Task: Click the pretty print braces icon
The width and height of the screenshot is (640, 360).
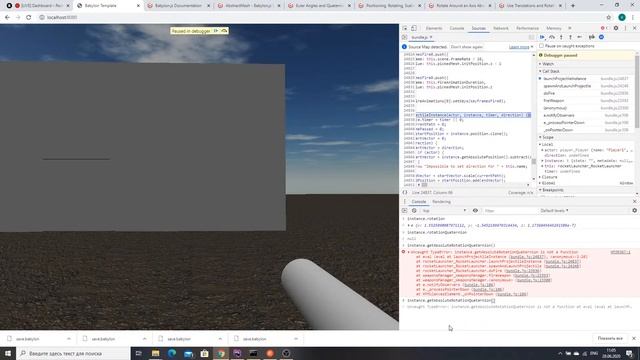Action: point(405,192)
